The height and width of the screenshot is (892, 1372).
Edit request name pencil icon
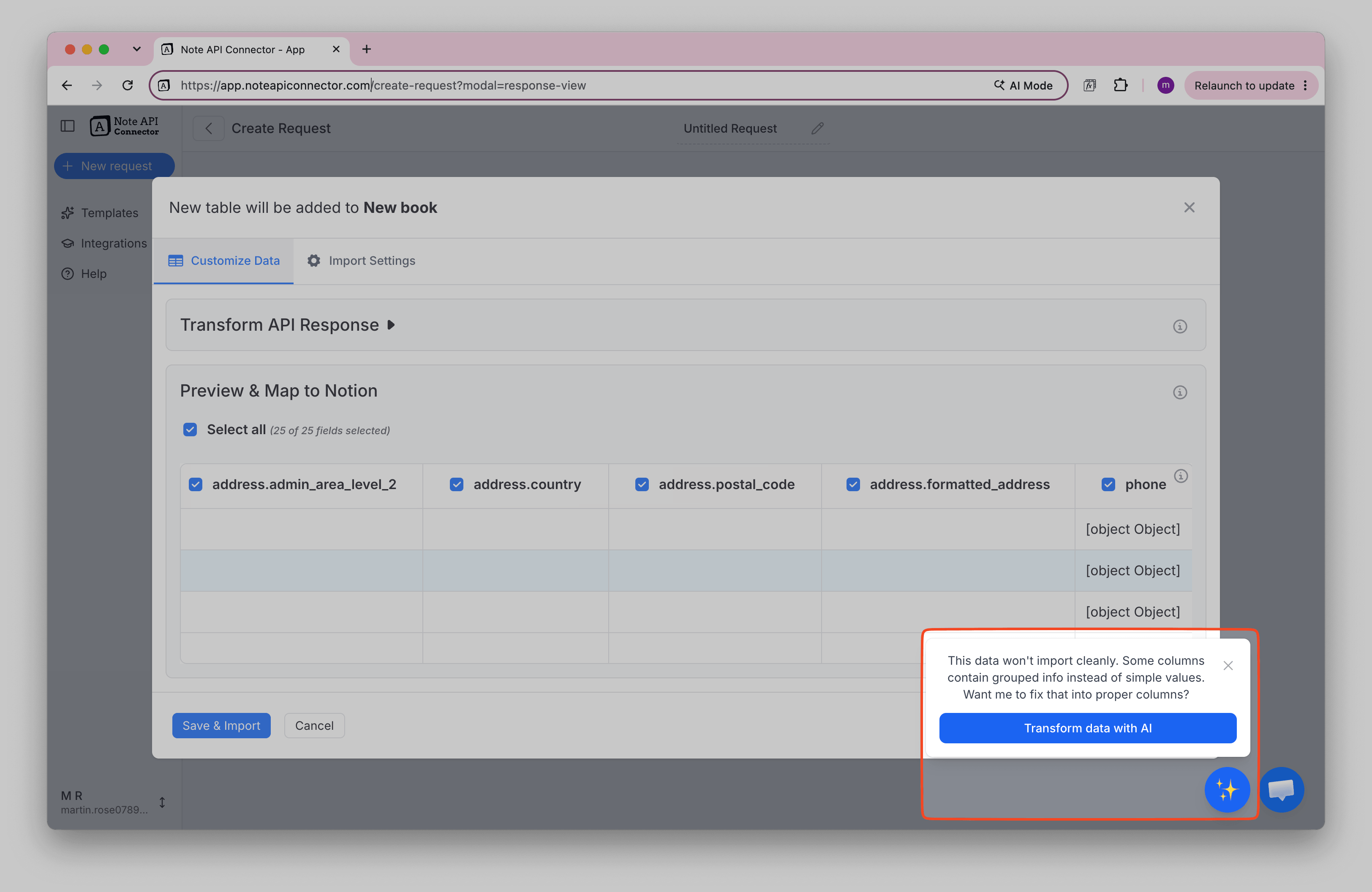(817, 128)
